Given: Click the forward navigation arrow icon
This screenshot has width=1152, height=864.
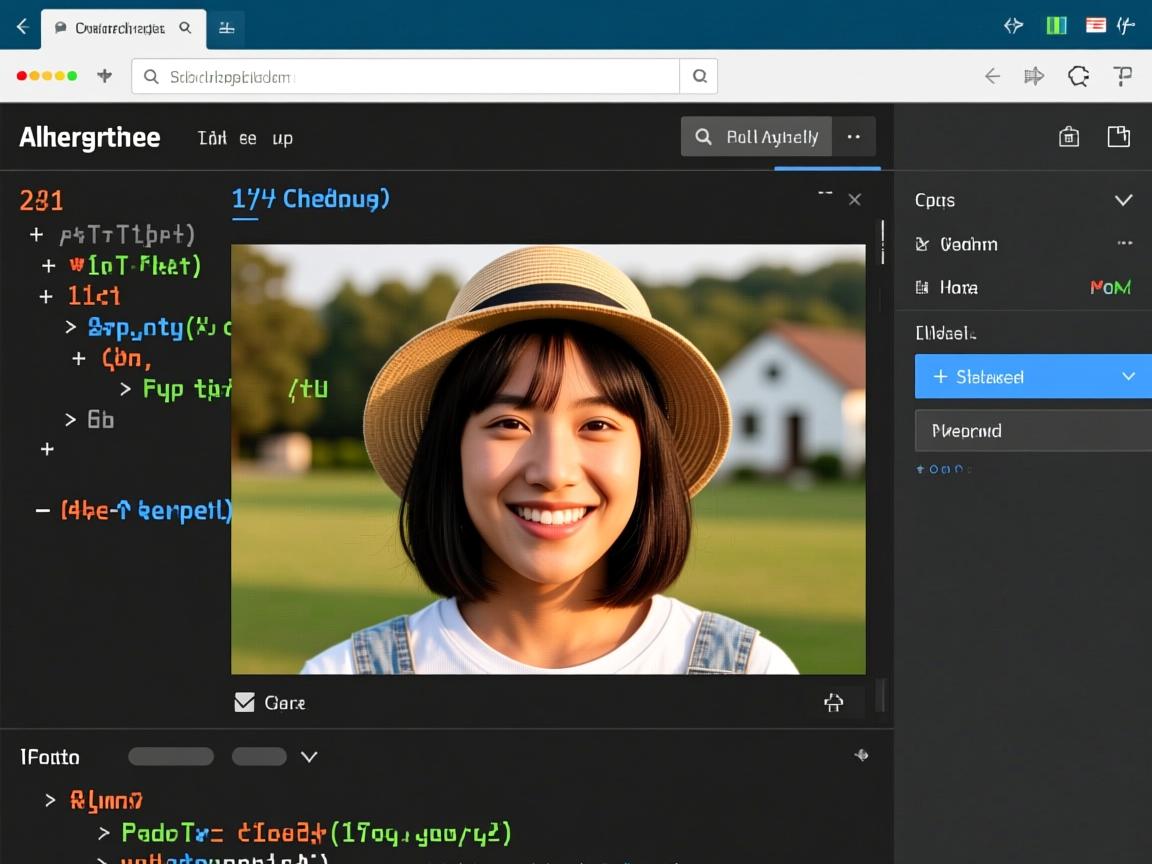Looking at the screenshot, I should [1034, 76].
